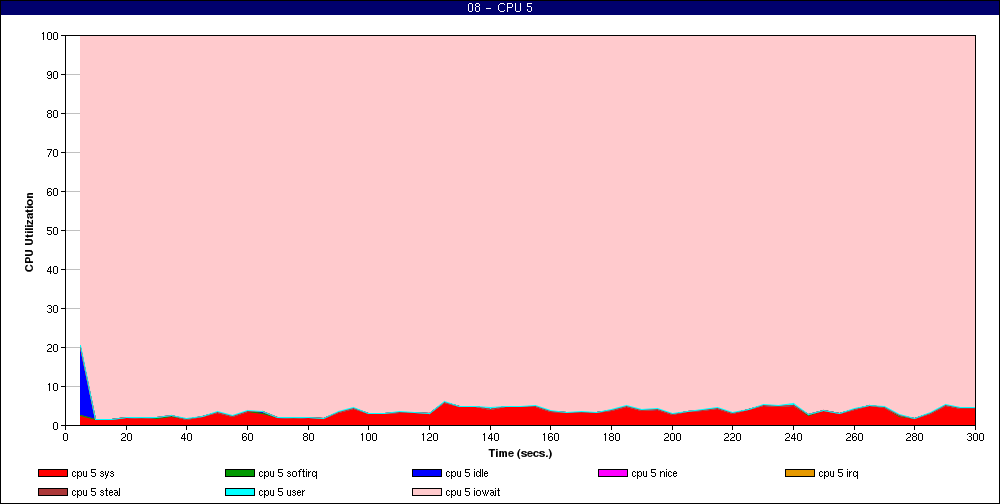Select the 'cpu 5 user' legend label

(282, 493)
